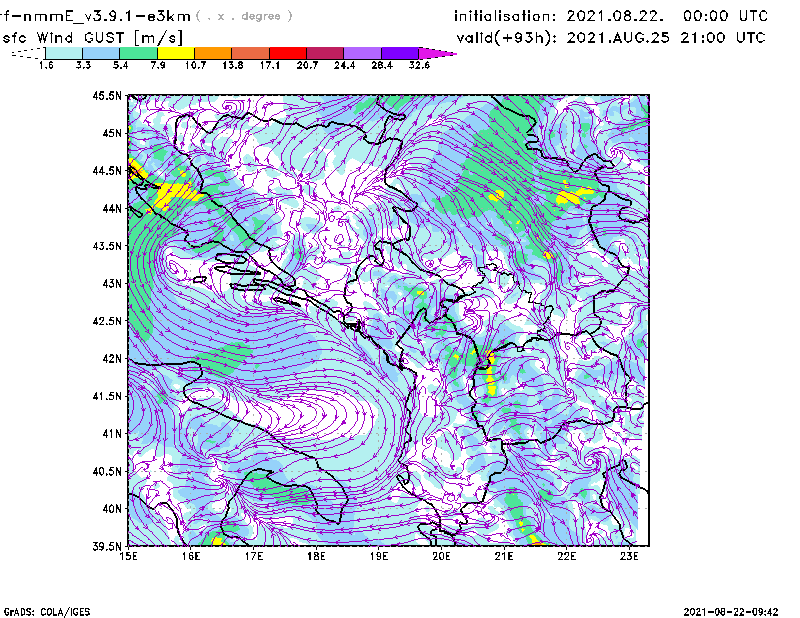Viewport: 800px width, 618px height.
Task: Click the 39.5N latitude axis label
Action: (107, 546)
